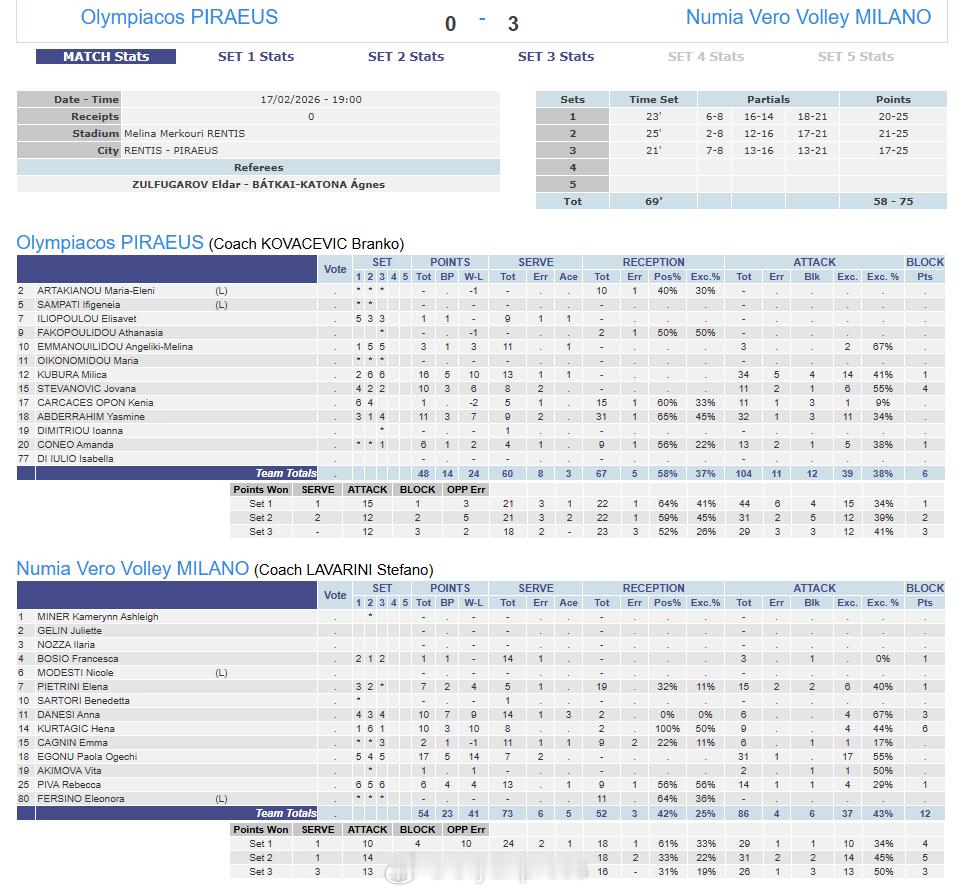Click Olympiacos Vote column header
Viewport: 976px width, 894px height.
click(335, 269)
